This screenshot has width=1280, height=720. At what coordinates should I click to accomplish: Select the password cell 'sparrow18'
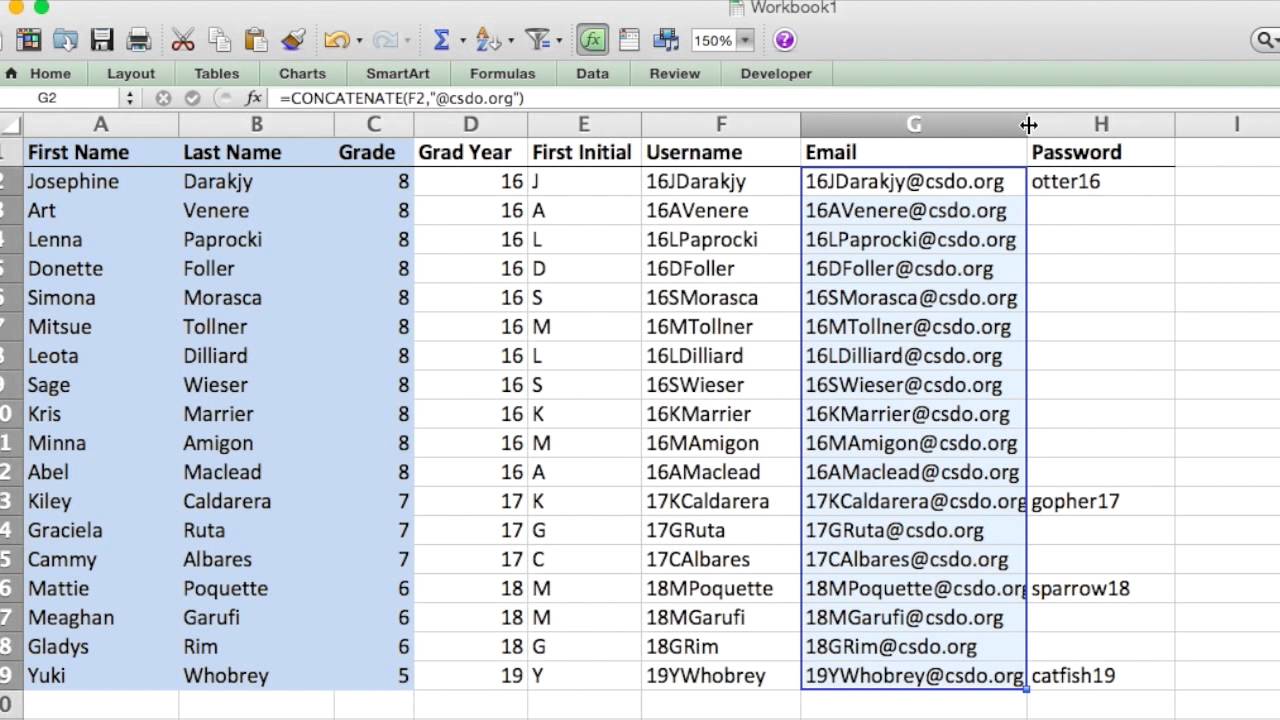(x=1101, y=588)
